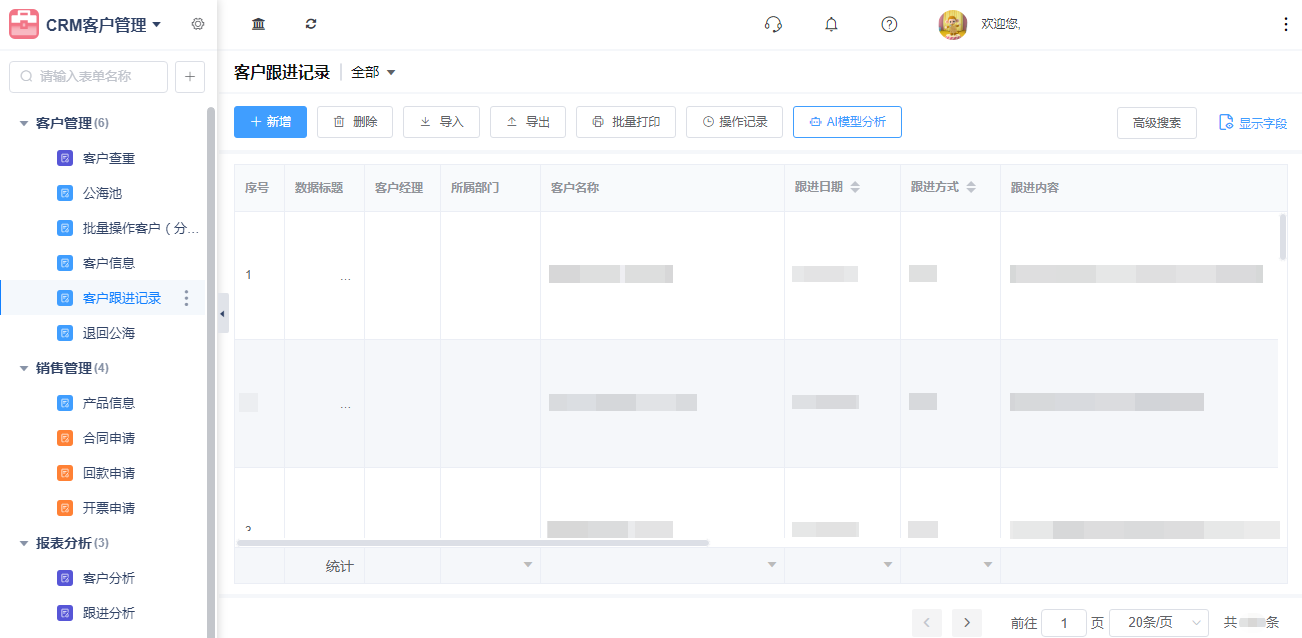Image resolution: width=1302 pixels, height=638 pixels.
Task: Click the 导入 button
Action: 441,122
